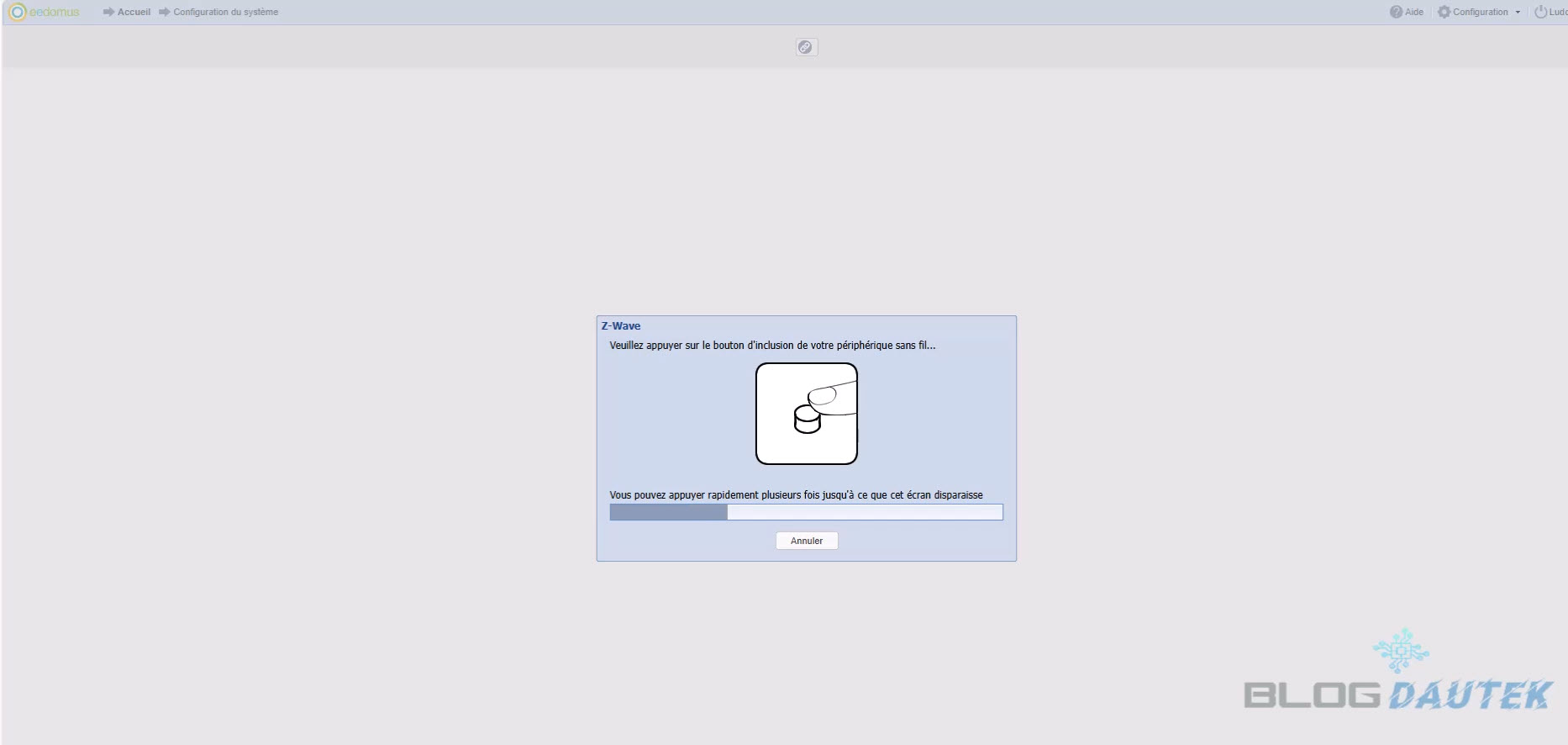Click the Configuration gear icon
The height and width of the screenshot is (745, 1568).
[1444, 12]
